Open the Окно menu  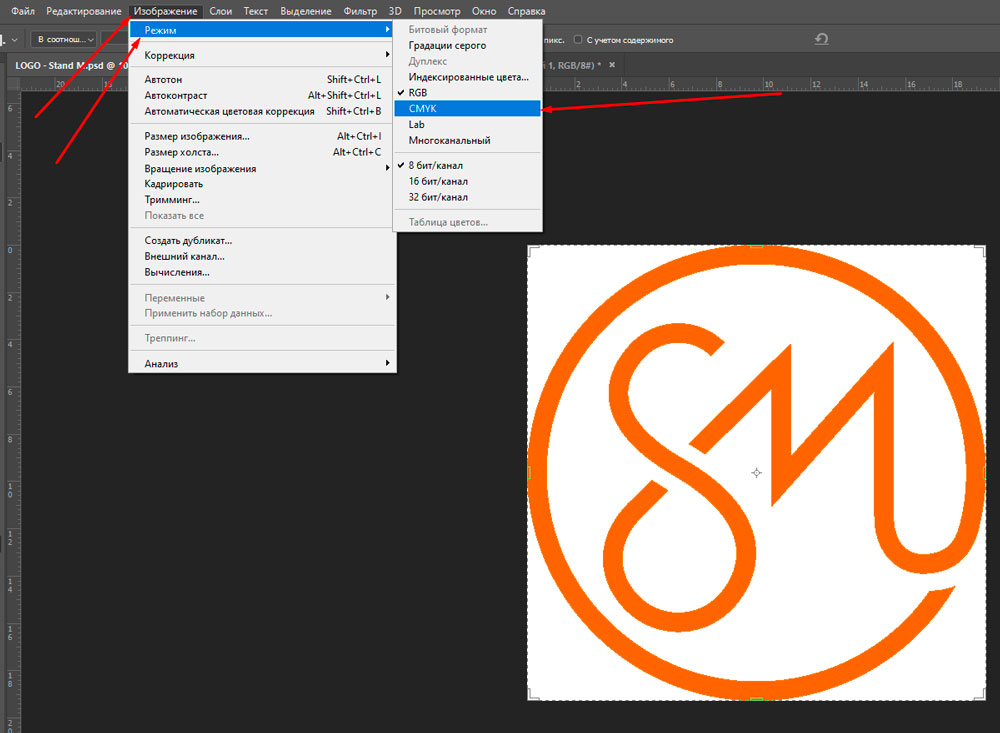tap(484, 11)
